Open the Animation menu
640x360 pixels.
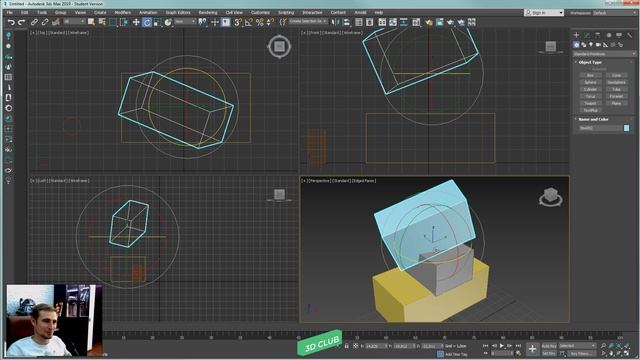point(148,13)
